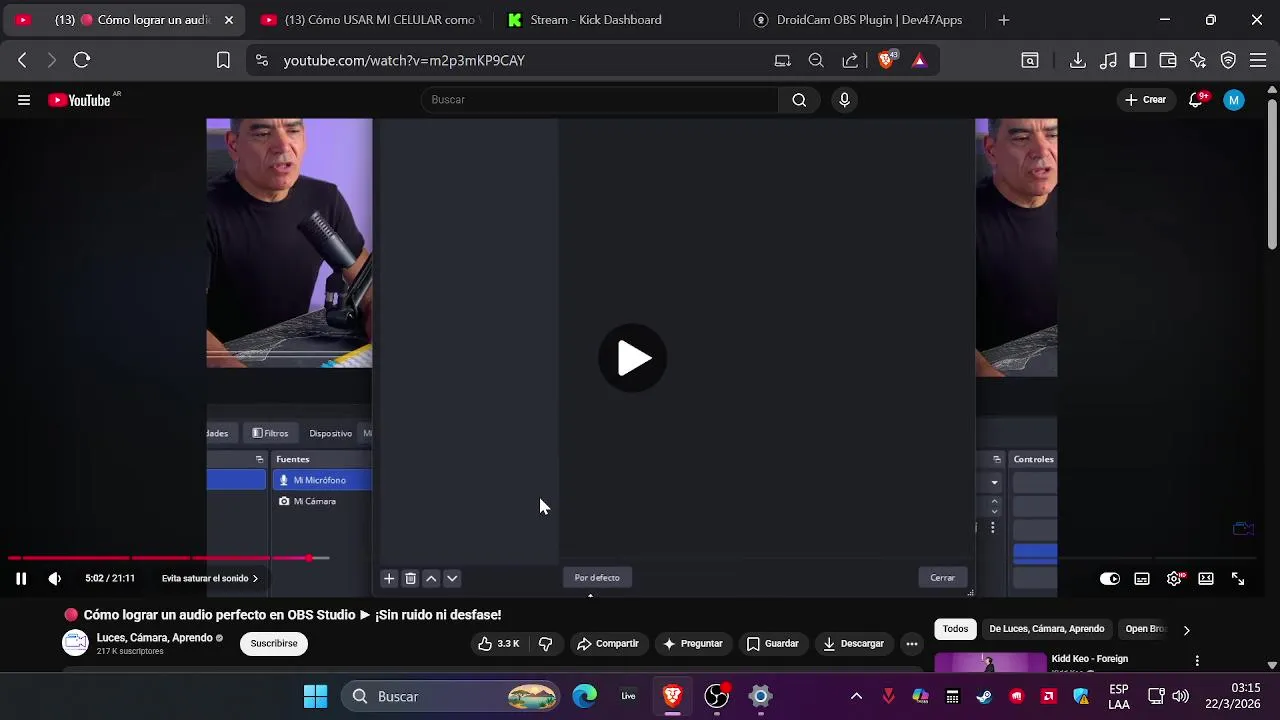Open Brave Rewards triangle icon
Viewport: 1280px width, 720px height.
coord(919,60)
